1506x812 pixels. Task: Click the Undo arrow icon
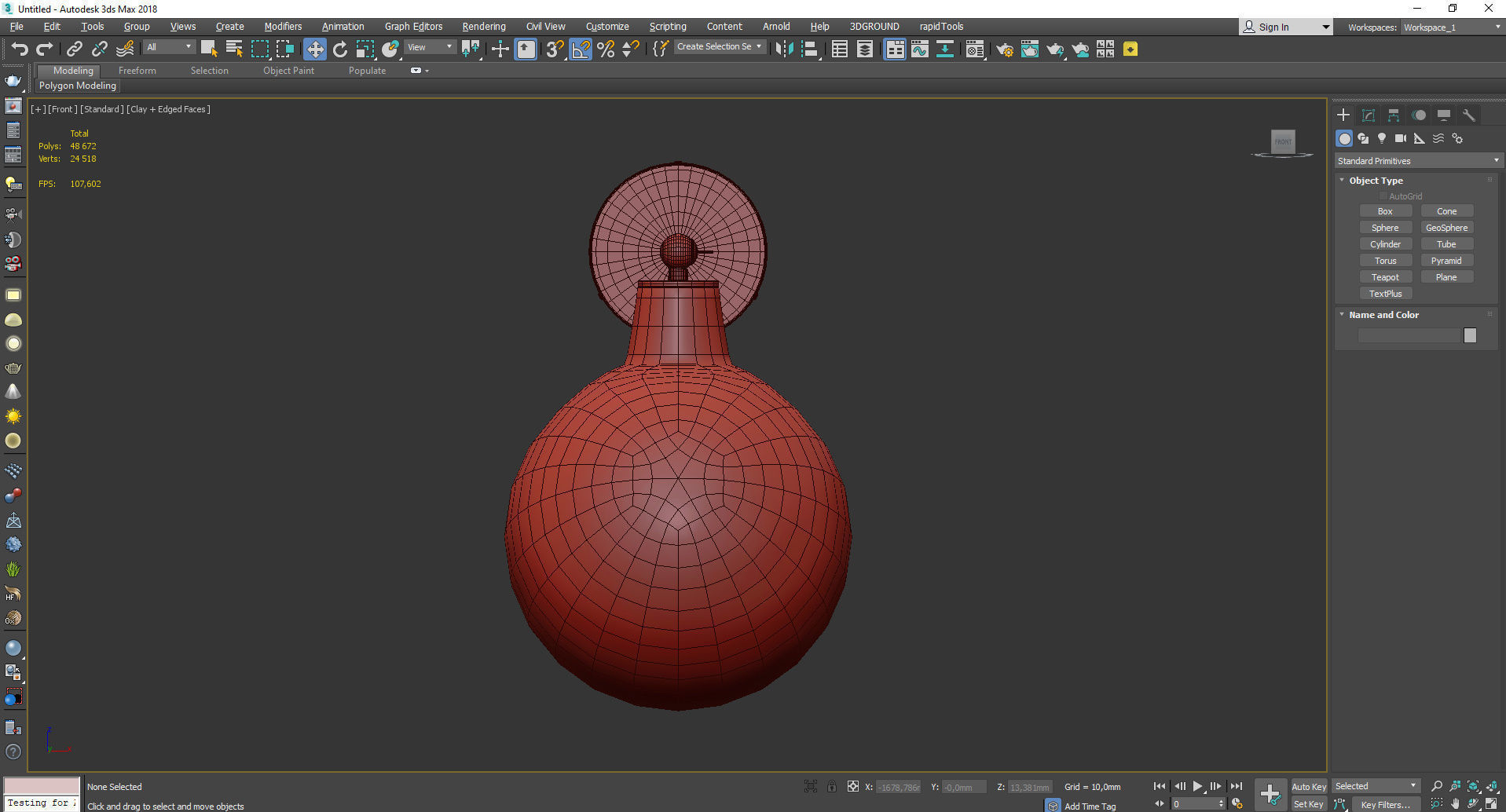[19, 49]
